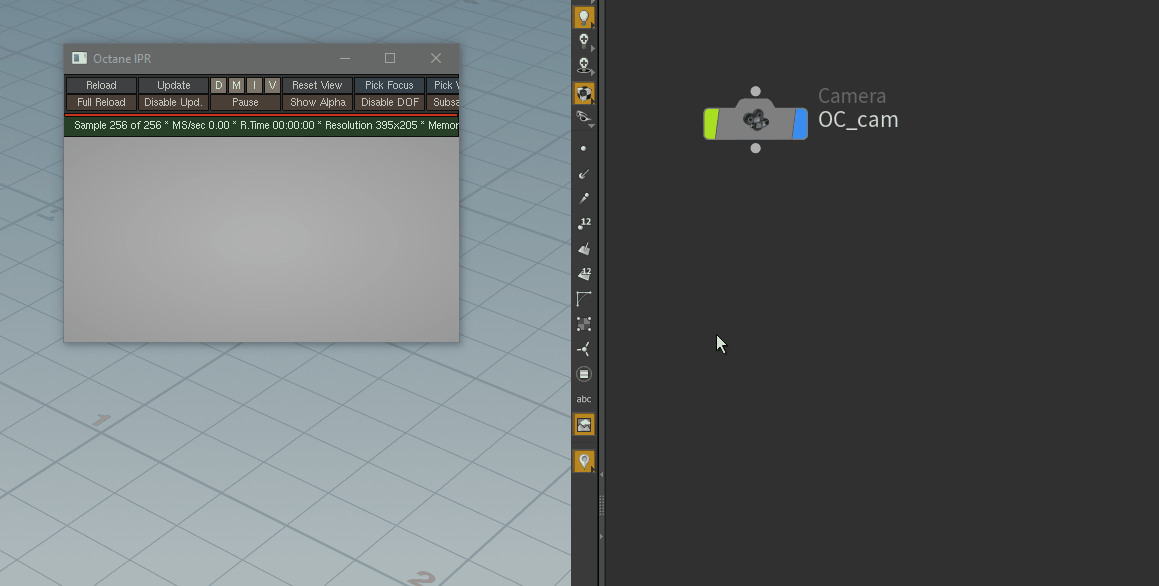Toggle the display point numbers icon

583,223
